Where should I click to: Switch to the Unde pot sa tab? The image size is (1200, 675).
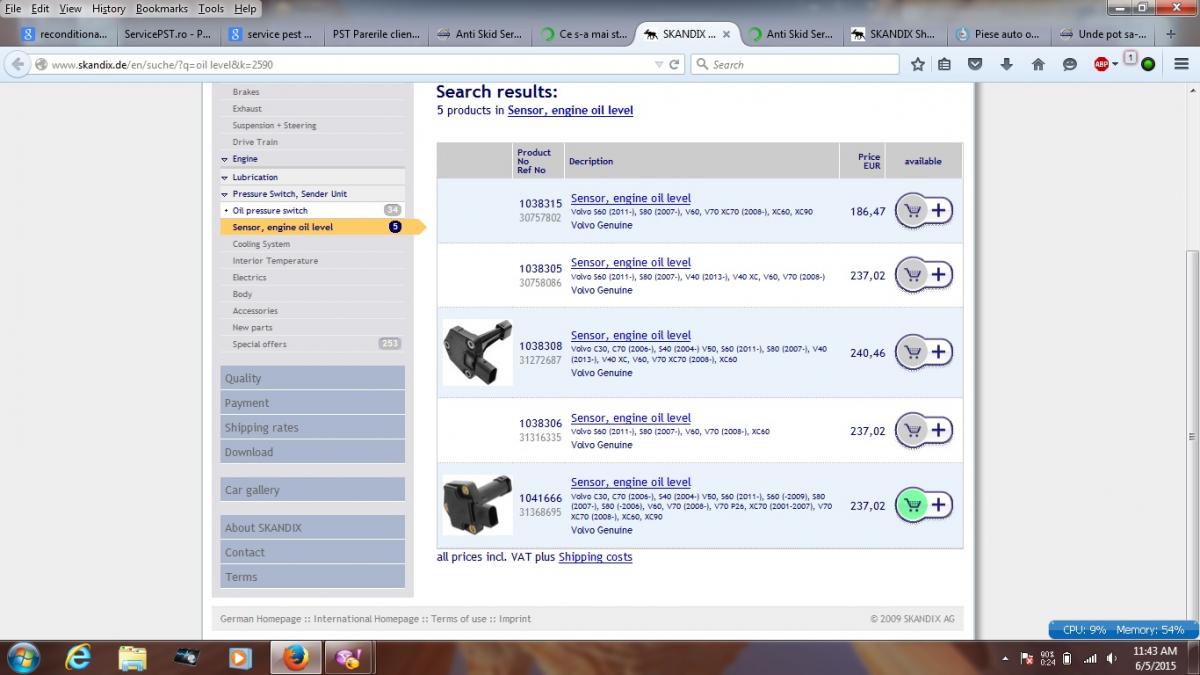click(x=1103, y=34)
